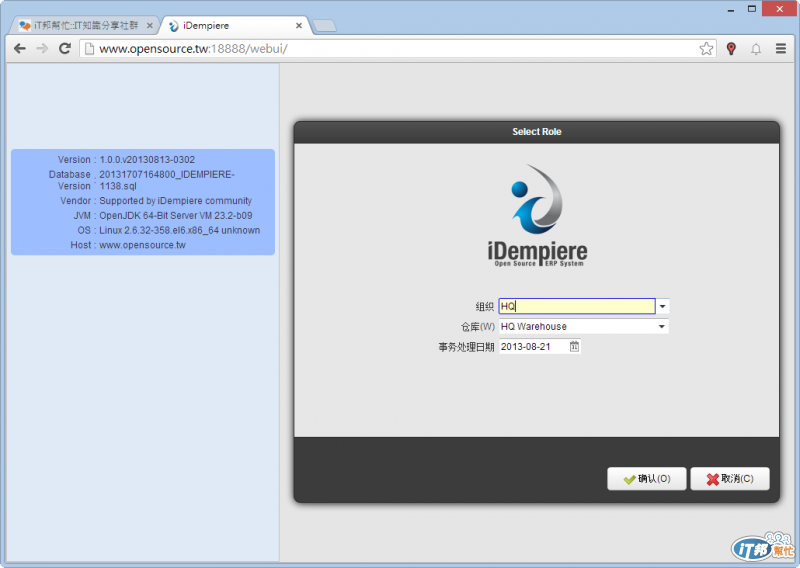Reload the page with refresh icon
This screenshot has height=568, width=800.
[65, 48]
